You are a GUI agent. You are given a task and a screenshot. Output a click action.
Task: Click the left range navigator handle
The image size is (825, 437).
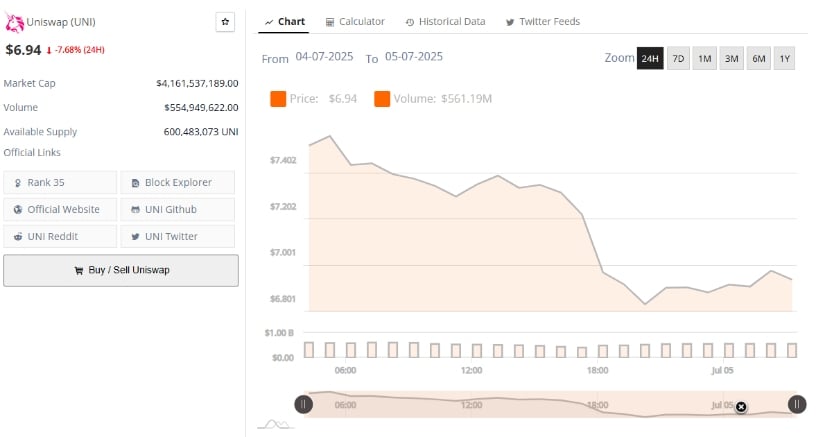[x=304, y=404]
